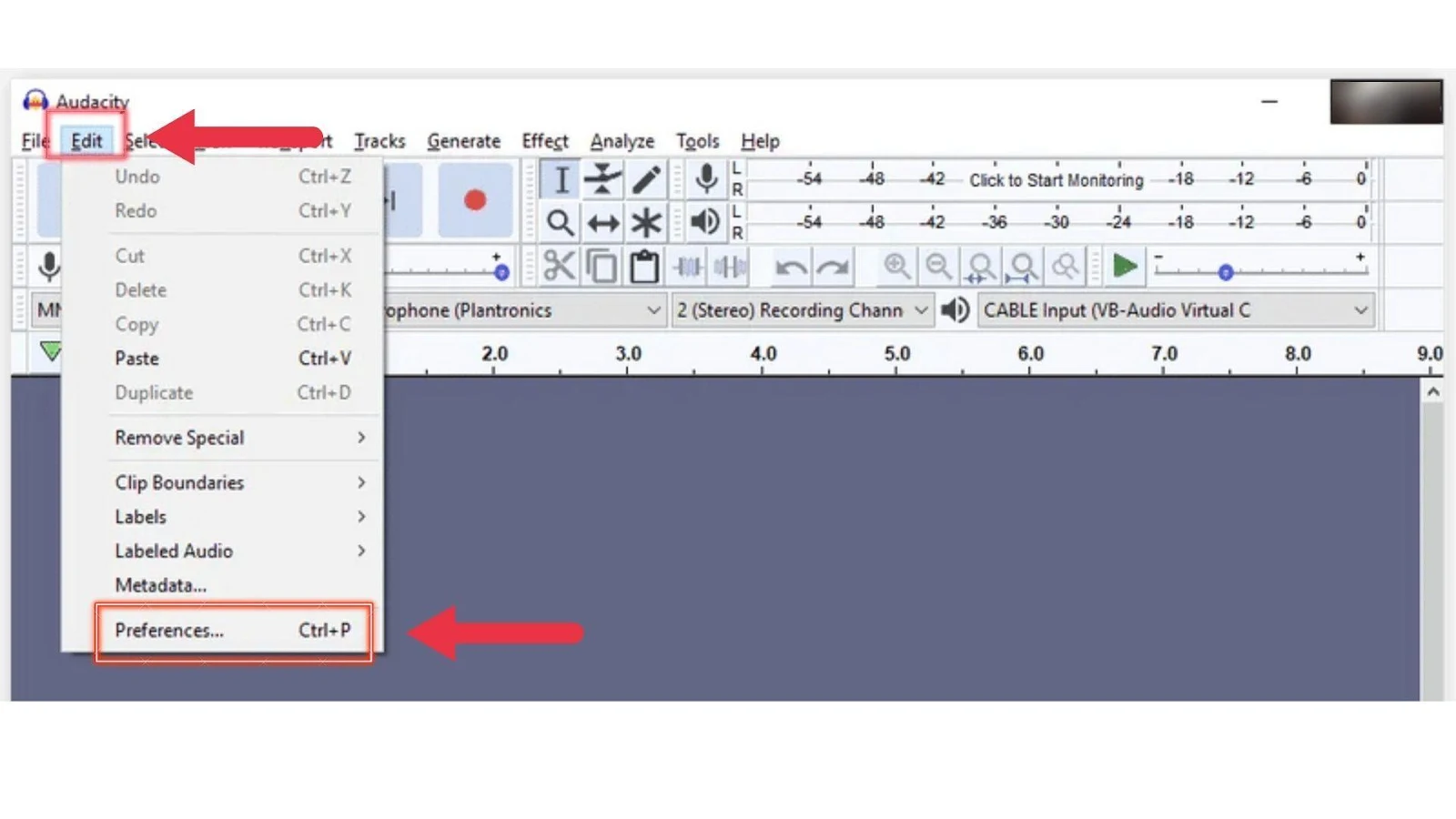Click the recording volume slider handle
Image resolution: width=1456 pixels, height=819 pixels.
(501, 272)
